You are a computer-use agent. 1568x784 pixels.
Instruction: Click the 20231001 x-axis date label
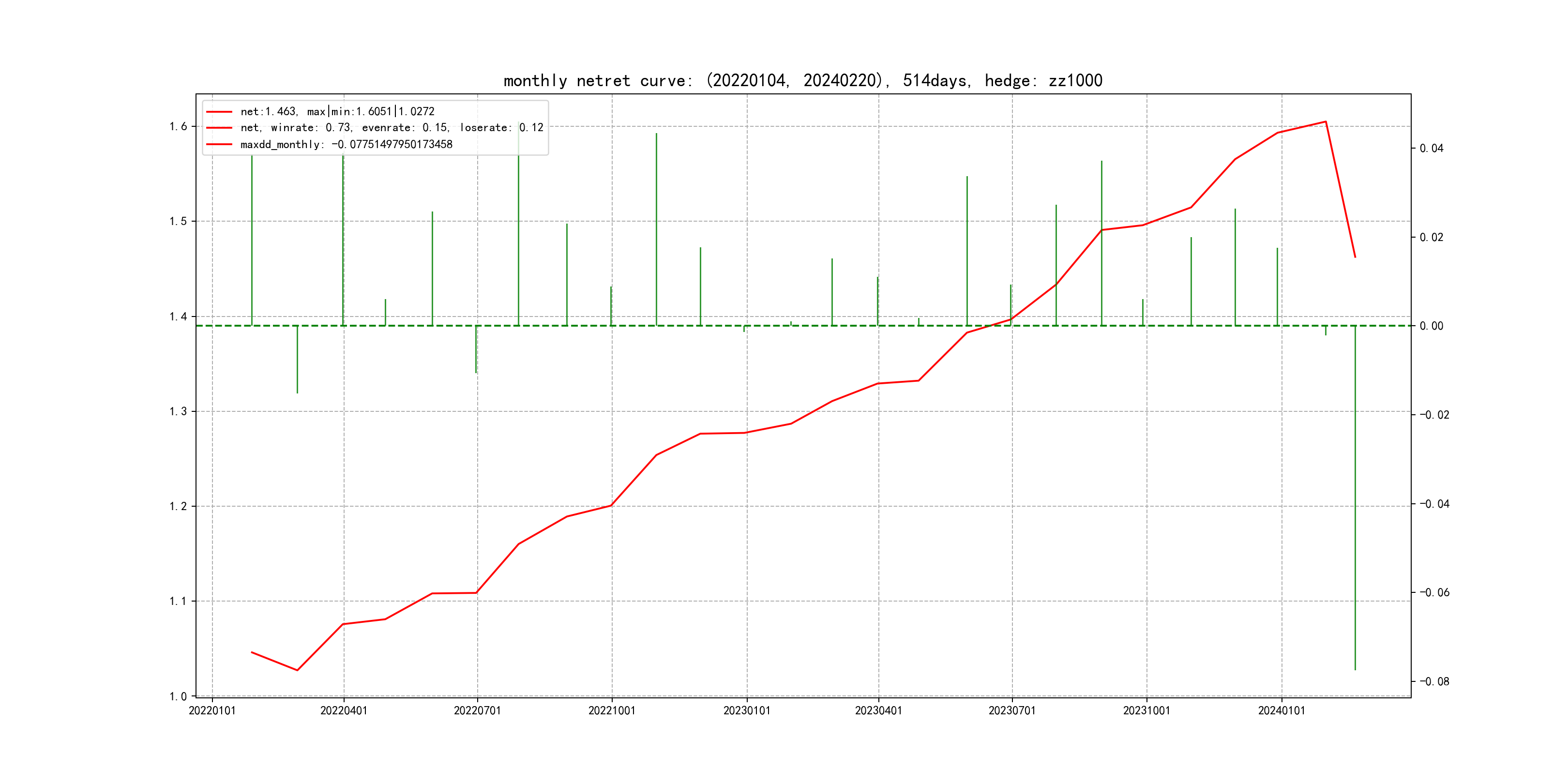coord(1147,710)
